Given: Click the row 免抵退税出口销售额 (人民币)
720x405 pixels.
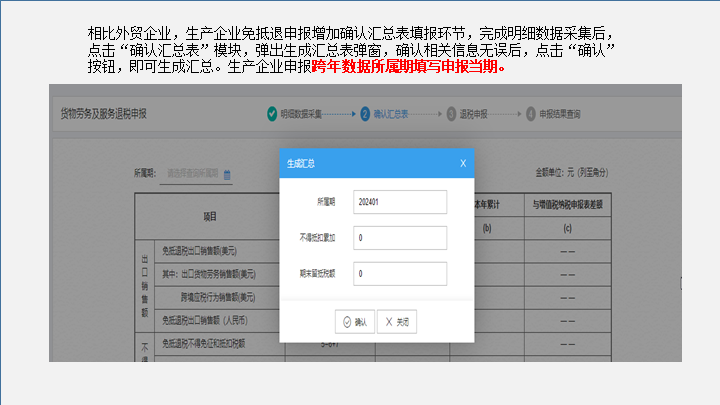Looking at the screenshot, I should pos(205,320).
